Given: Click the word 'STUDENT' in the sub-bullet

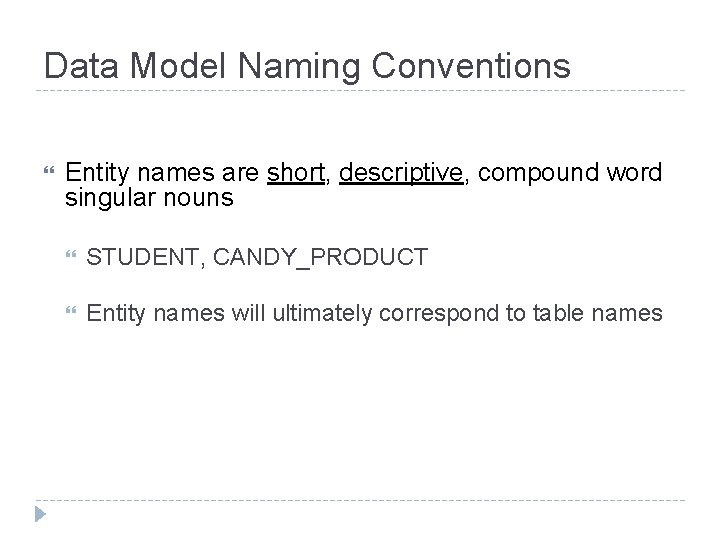Looking at the screenshot, I should (142, 257).
